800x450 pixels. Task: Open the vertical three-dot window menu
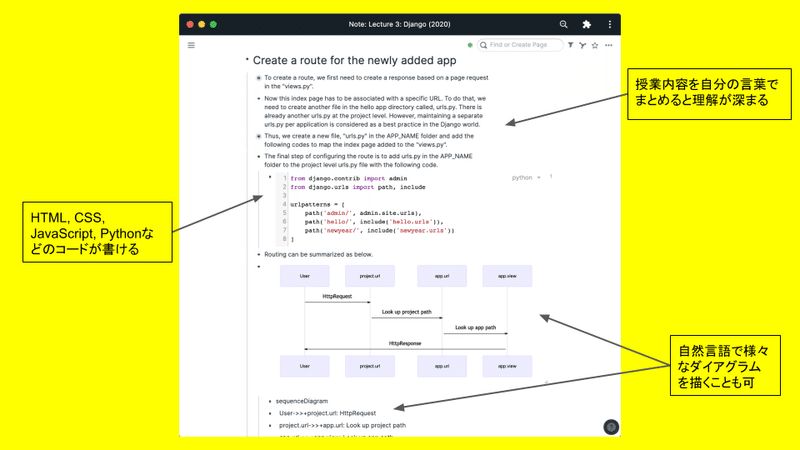[x=610, y=24]
